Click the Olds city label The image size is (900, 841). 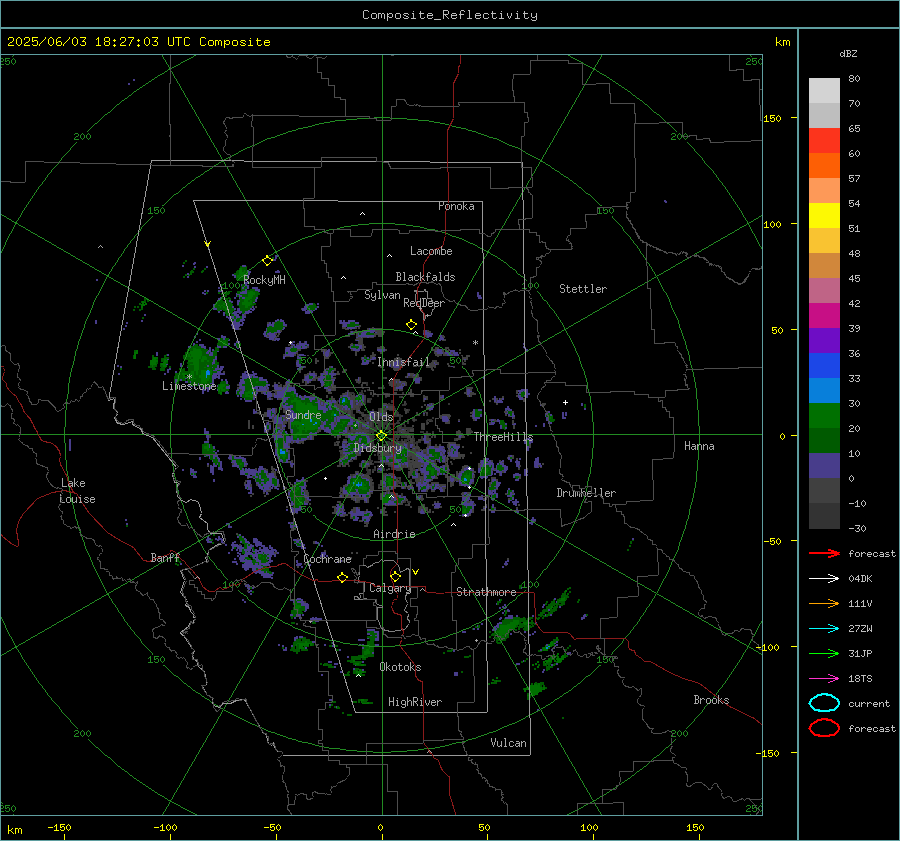point(381,417)
